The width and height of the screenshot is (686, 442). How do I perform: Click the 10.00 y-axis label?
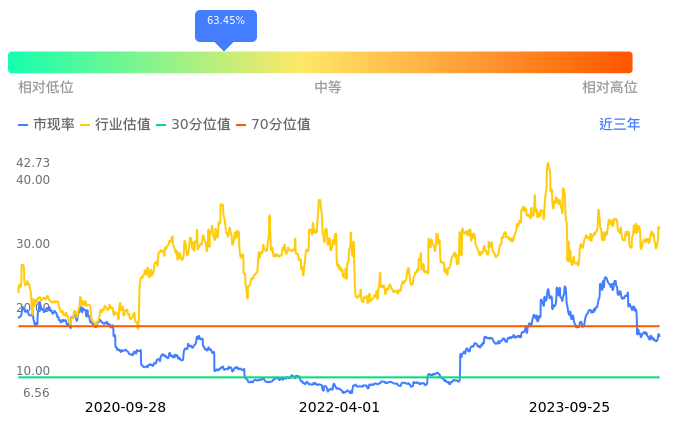[x=34, y=371]
